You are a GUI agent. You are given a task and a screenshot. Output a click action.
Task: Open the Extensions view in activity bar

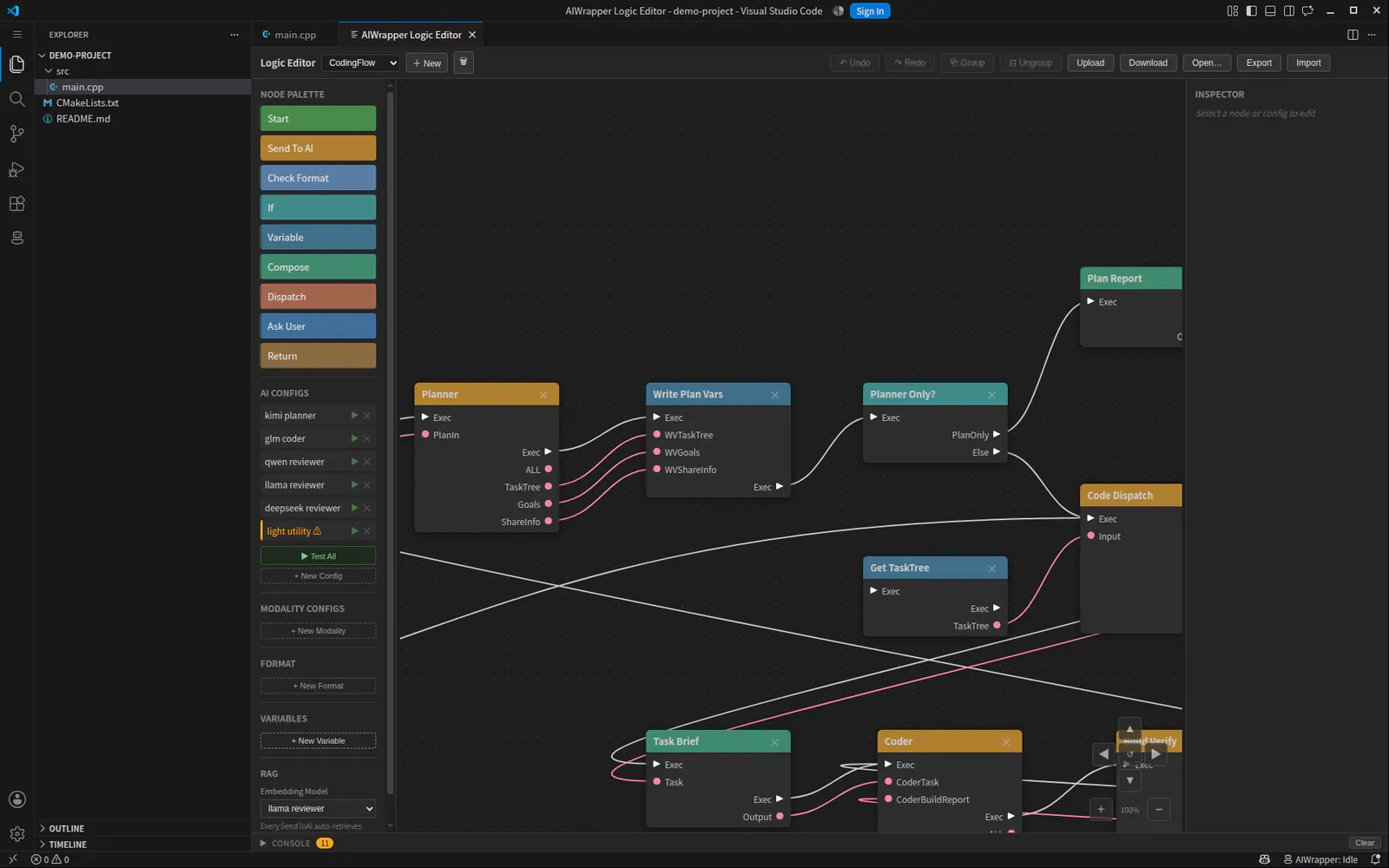16,204
